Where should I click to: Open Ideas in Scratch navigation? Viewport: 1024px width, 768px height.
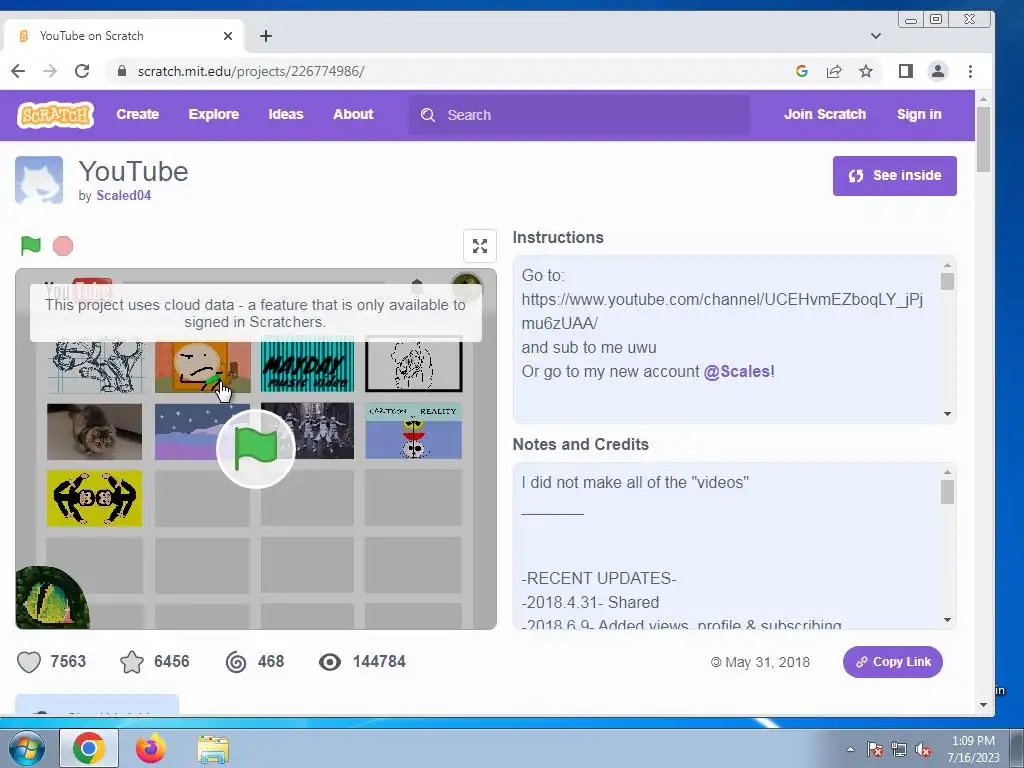[286, 114]
